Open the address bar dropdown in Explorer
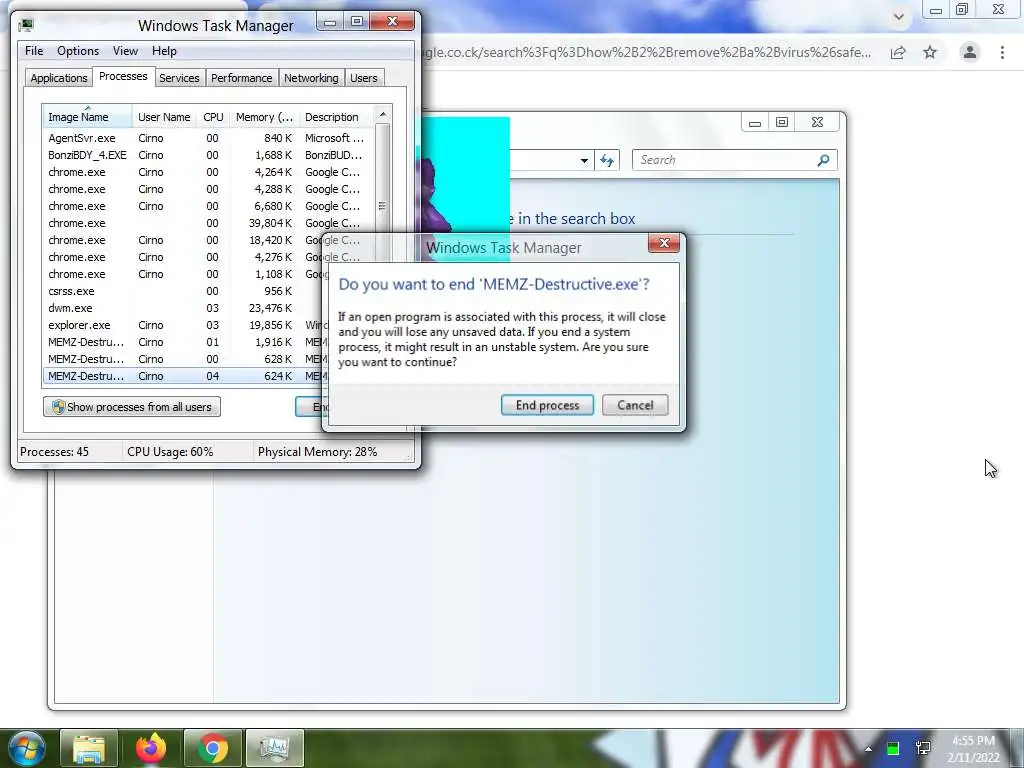 [584, 161]
